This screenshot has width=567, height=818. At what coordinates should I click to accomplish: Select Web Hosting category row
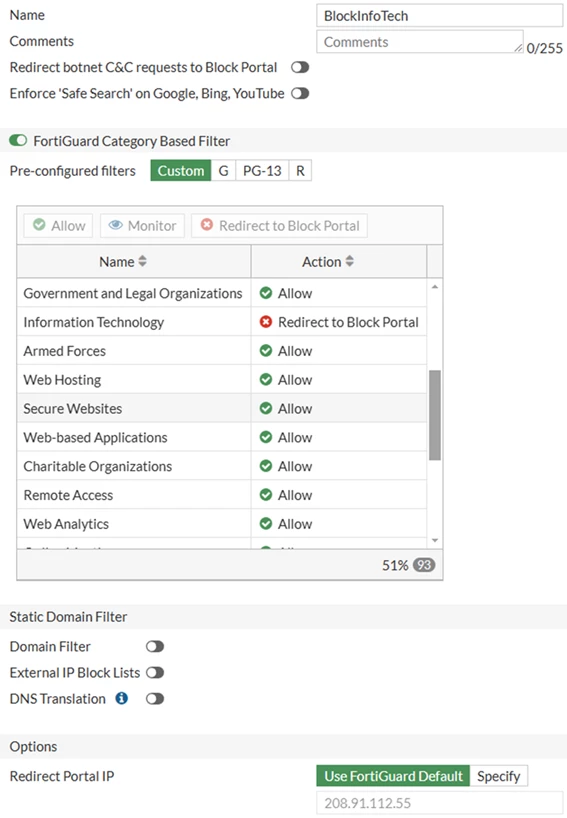click(222, 379)
